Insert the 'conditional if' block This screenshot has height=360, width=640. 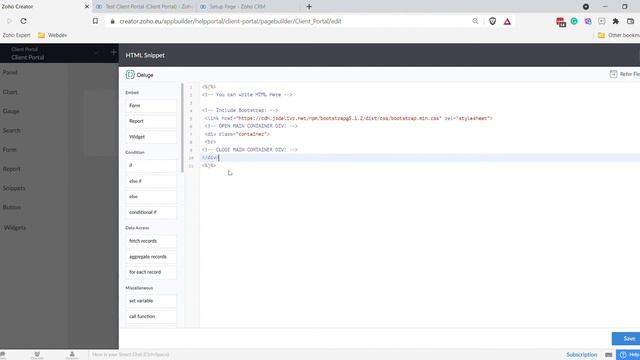click(151, 212)
